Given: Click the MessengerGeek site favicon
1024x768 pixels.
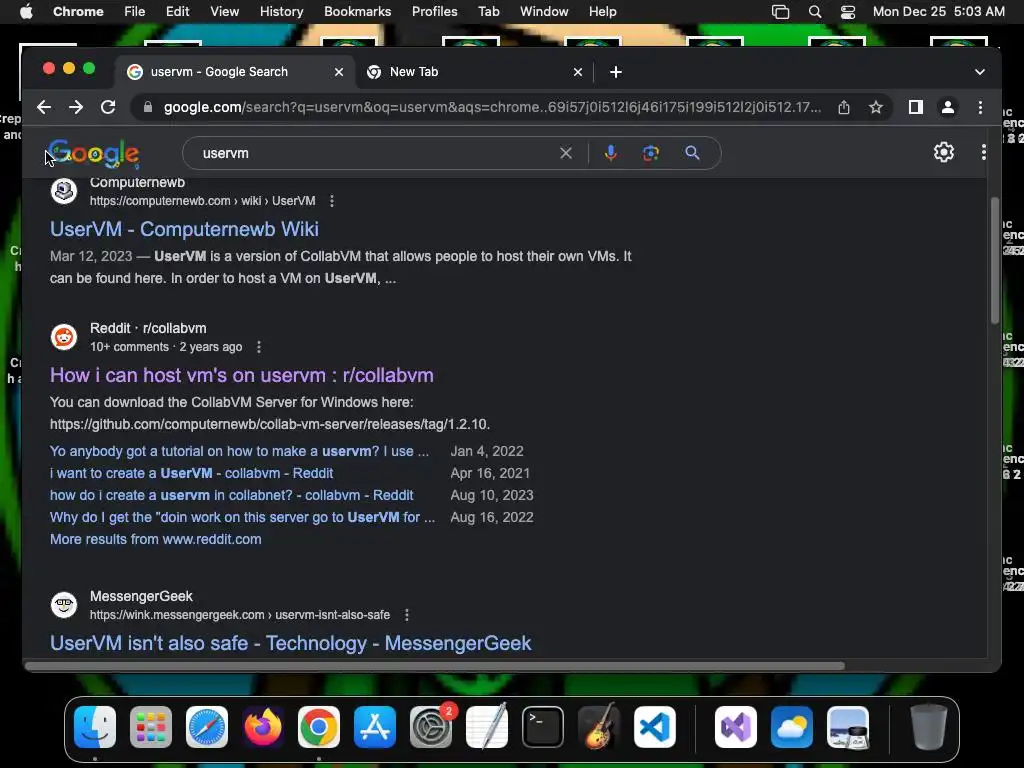Looking at the screenshot, I should coord(64,605).
